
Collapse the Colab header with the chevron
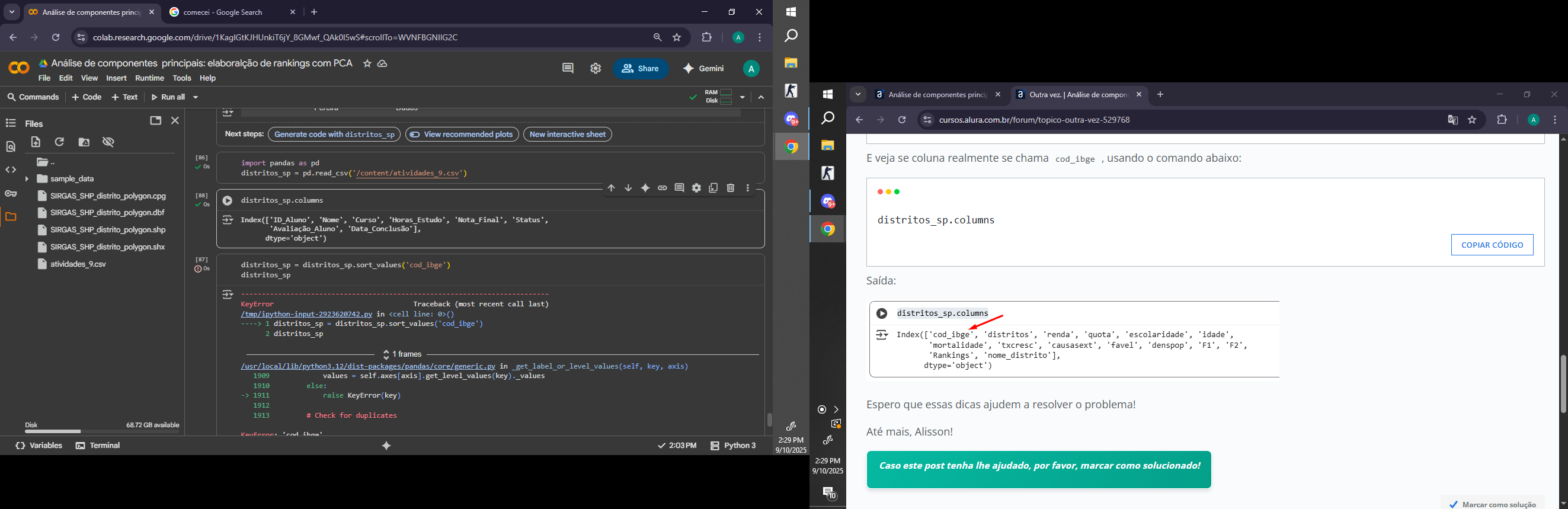click(761, 97)
